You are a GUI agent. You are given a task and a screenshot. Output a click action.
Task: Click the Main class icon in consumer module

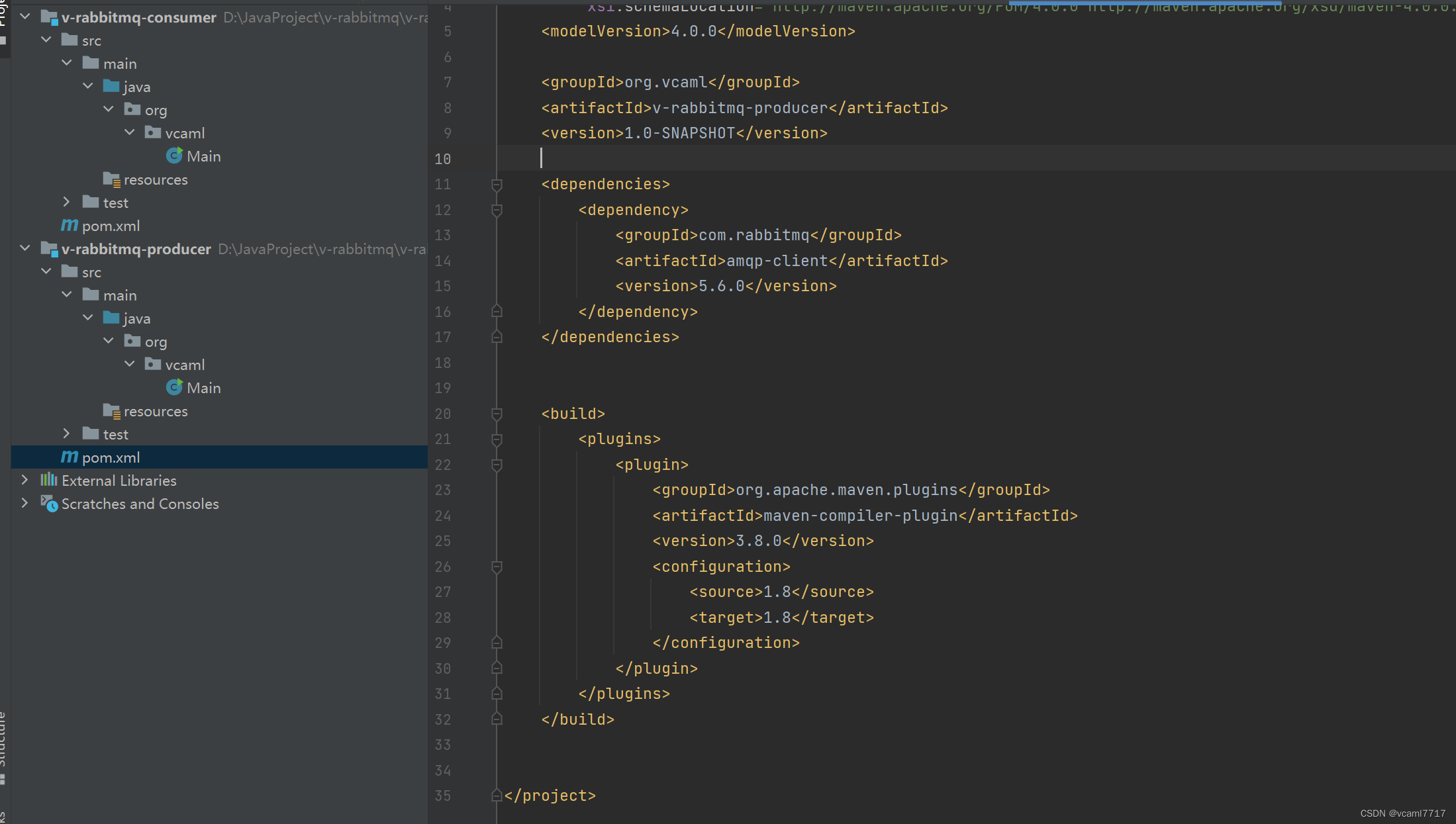tap(174, 156)
